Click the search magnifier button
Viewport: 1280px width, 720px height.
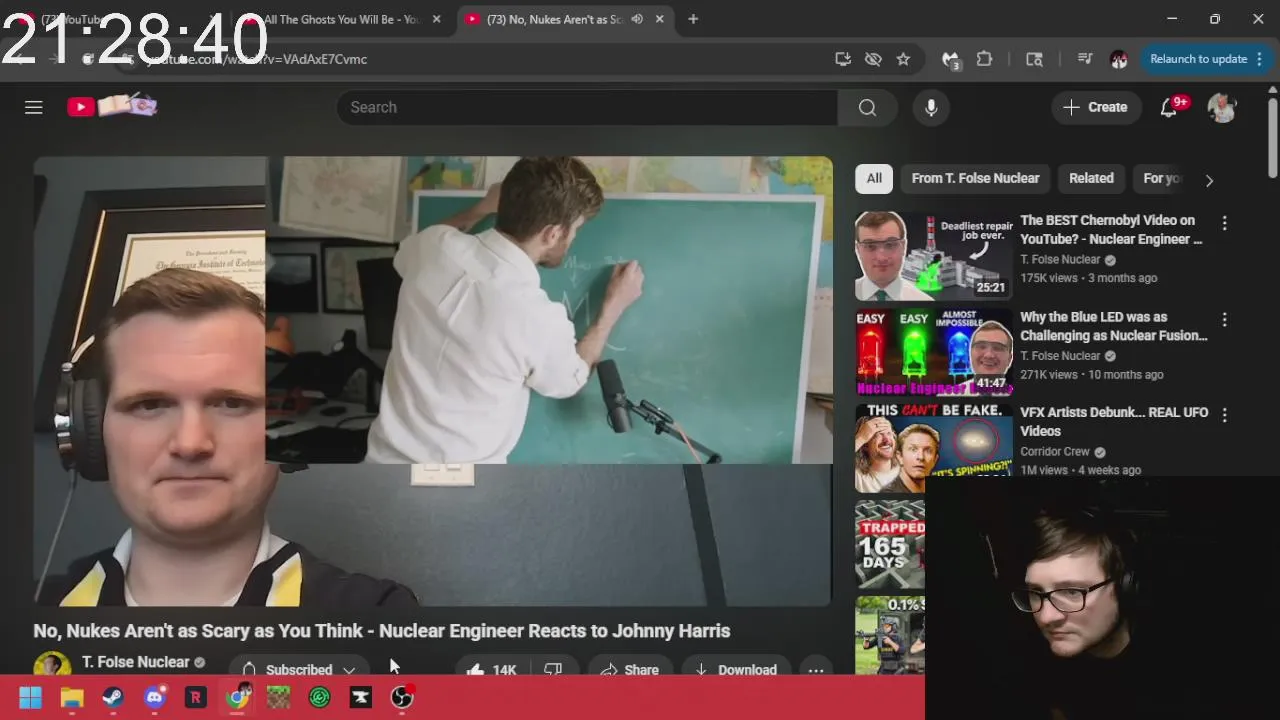pos(867,107)
